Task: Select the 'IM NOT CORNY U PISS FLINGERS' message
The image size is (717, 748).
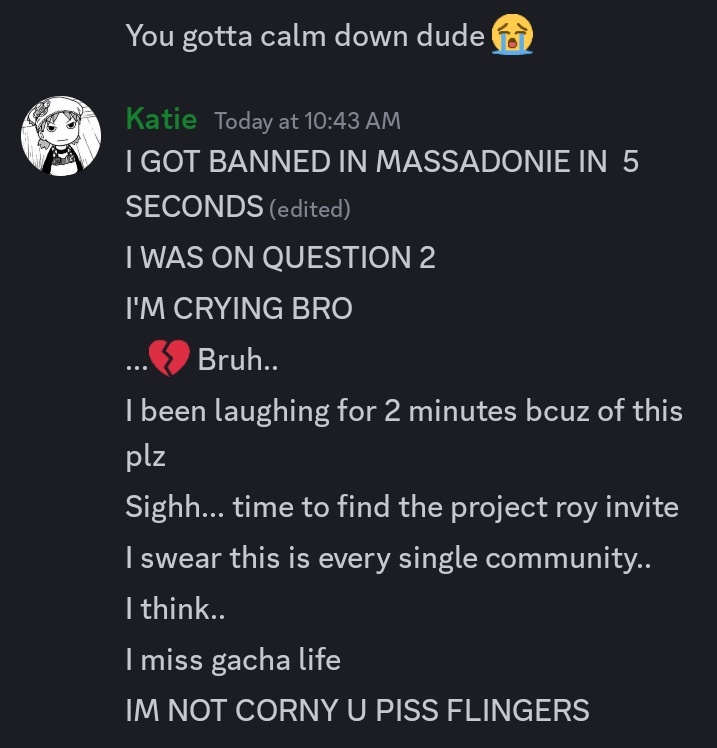Action: point(357,710)
